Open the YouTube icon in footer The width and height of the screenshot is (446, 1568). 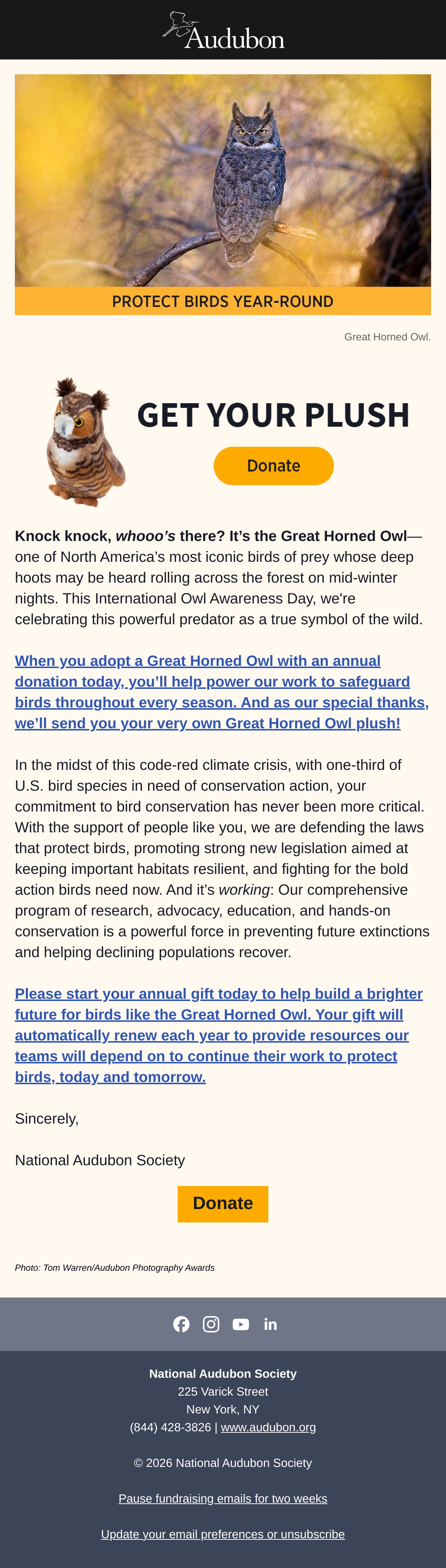click(x=241, y=1324)
